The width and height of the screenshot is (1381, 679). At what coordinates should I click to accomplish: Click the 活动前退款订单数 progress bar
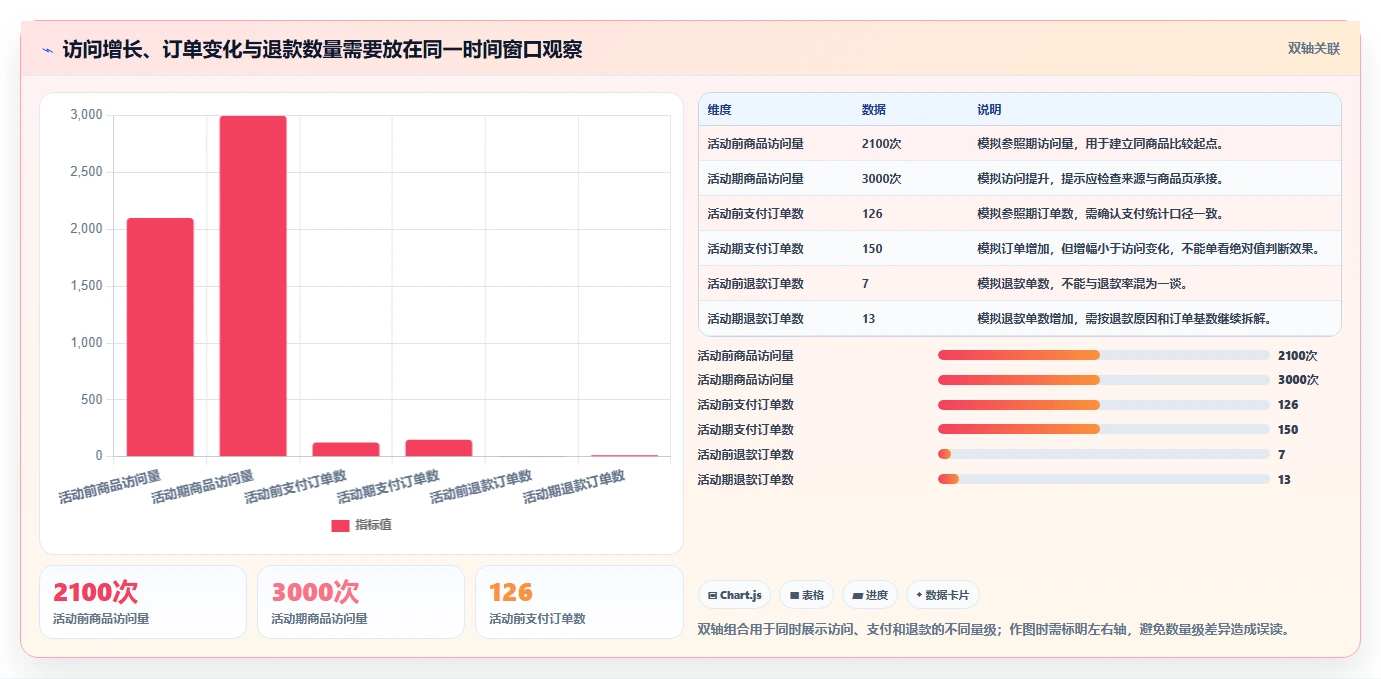(x=1104, y=455)
